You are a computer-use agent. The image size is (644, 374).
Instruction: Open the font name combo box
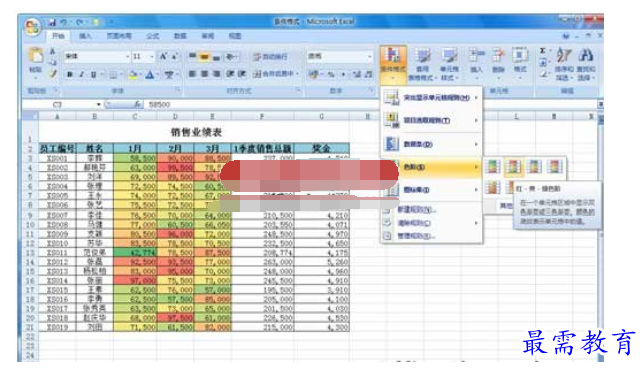coord(96,56)
